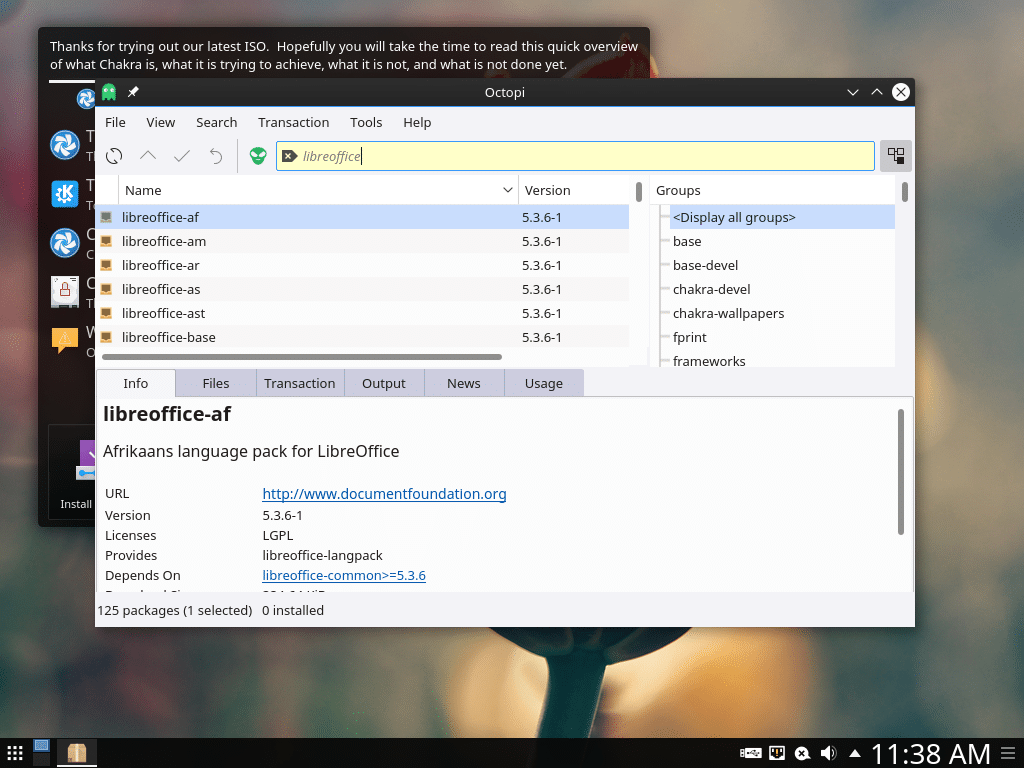Open the Search menu
Viewport: 1024px width, 768px height.
click(217, 122)
